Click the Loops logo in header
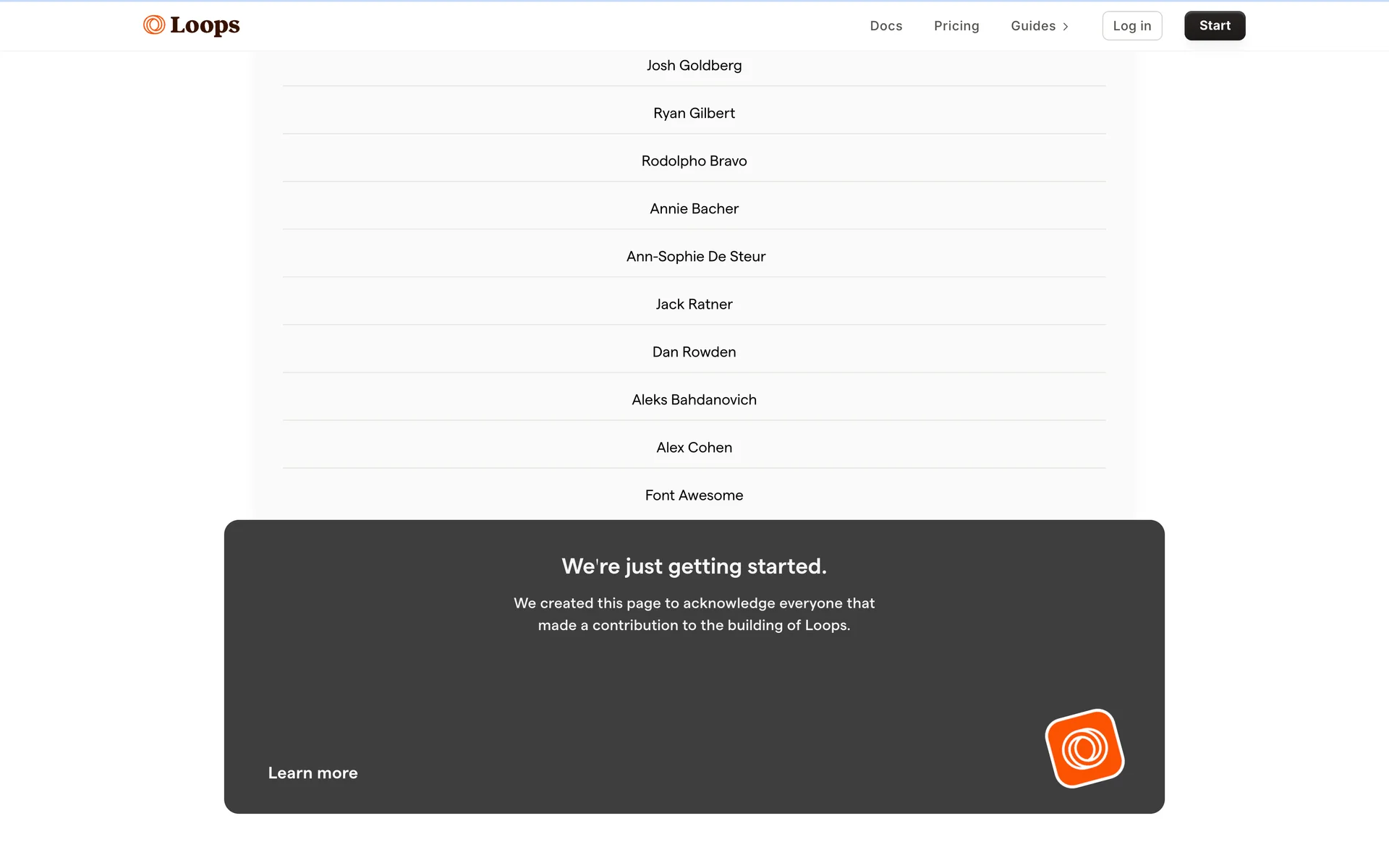The height and width of the screenshot is (868, 1389). click(x=154, y=25)
